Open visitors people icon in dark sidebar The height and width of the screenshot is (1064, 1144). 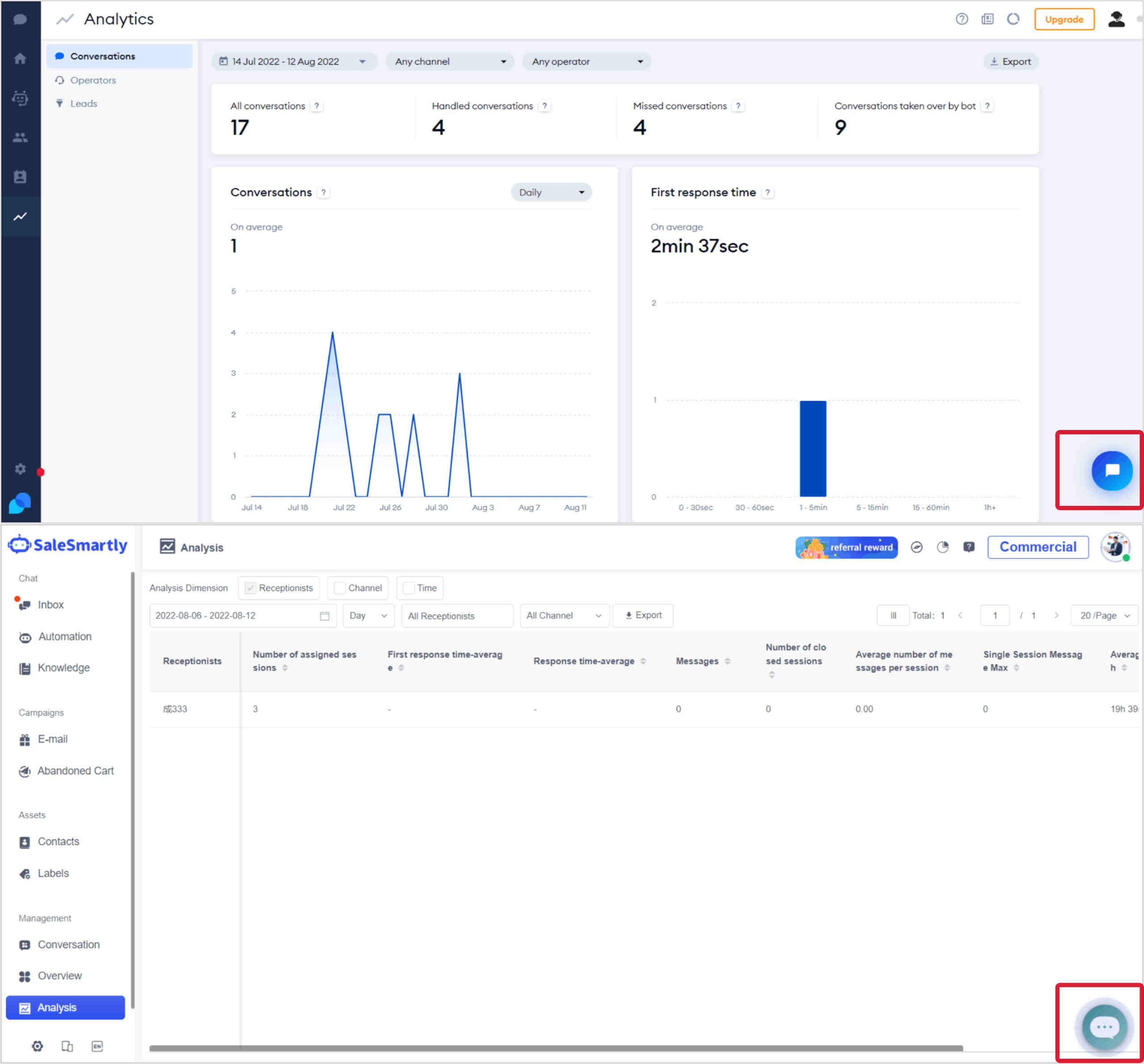point(20,138)
